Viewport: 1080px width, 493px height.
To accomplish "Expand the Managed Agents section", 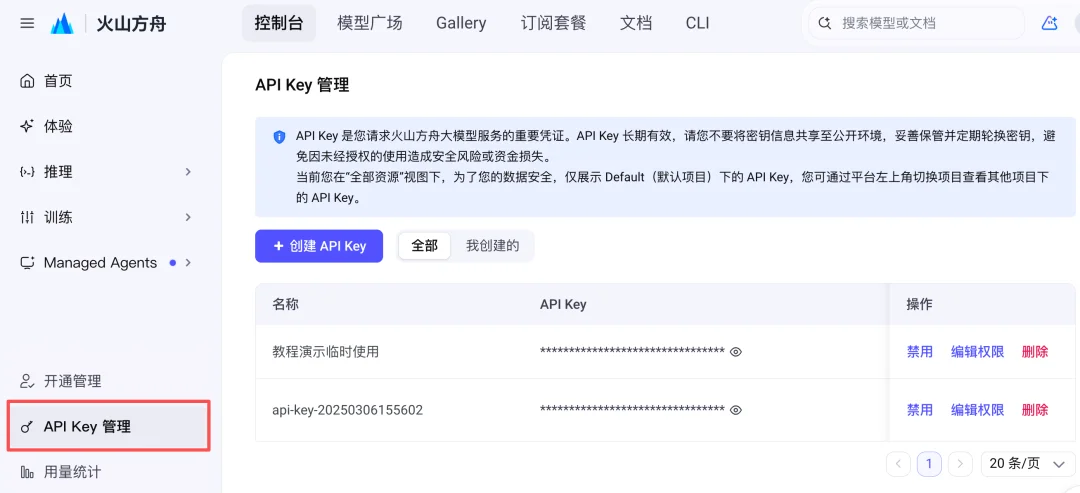I will (x=188, y=263).
